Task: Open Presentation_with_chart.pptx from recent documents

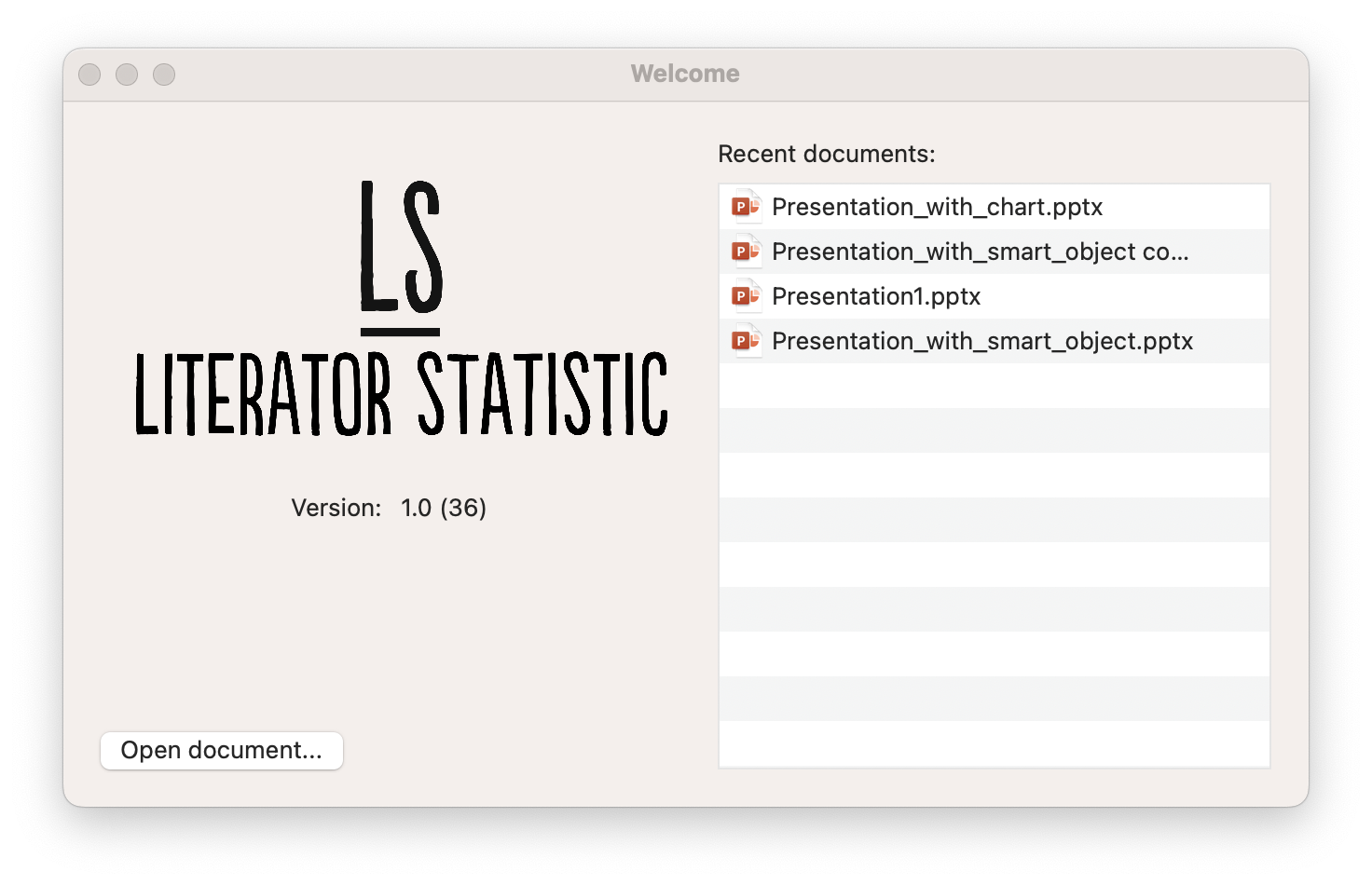Action: 937,207
